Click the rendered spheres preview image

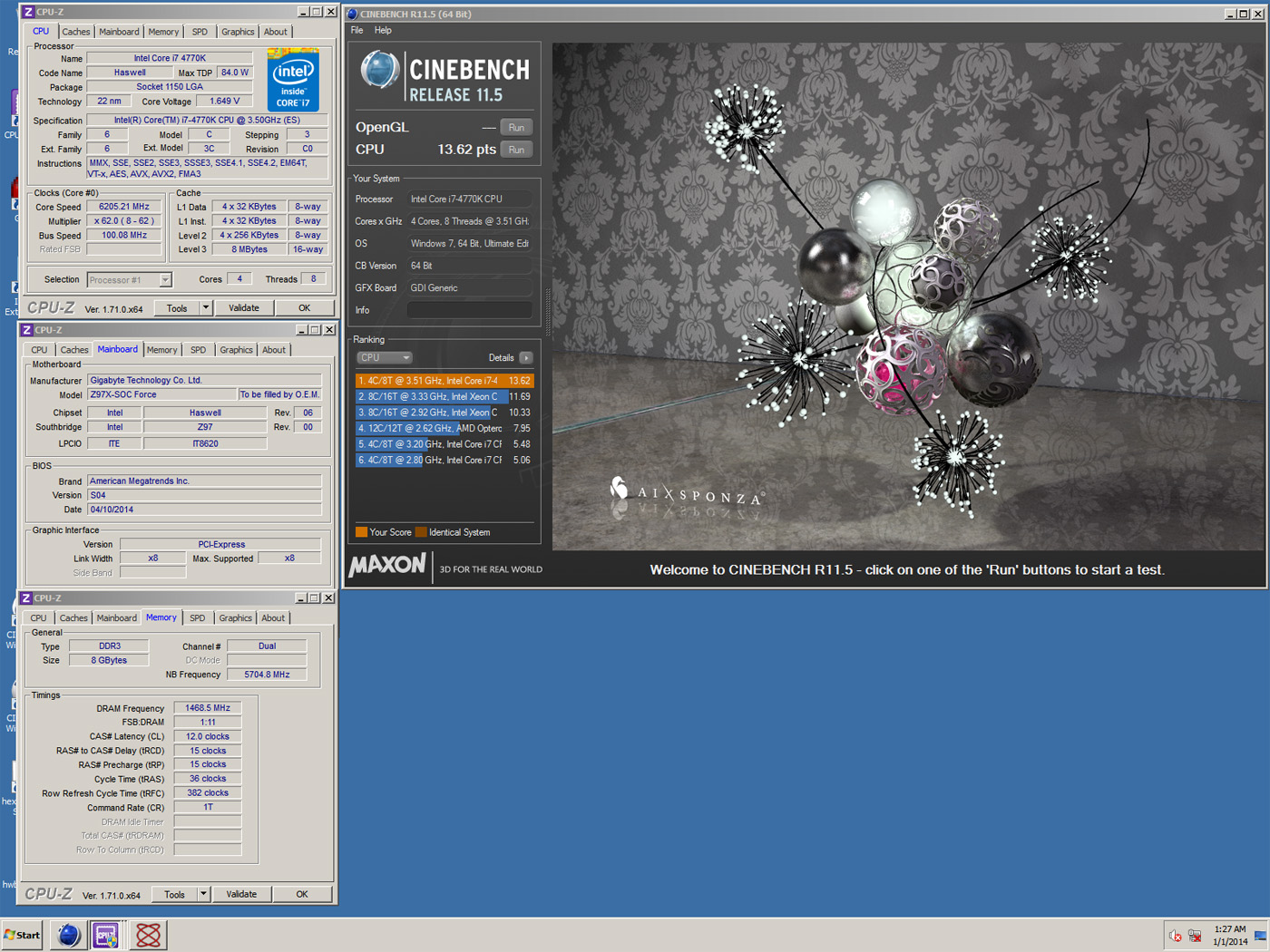[908, 296]
